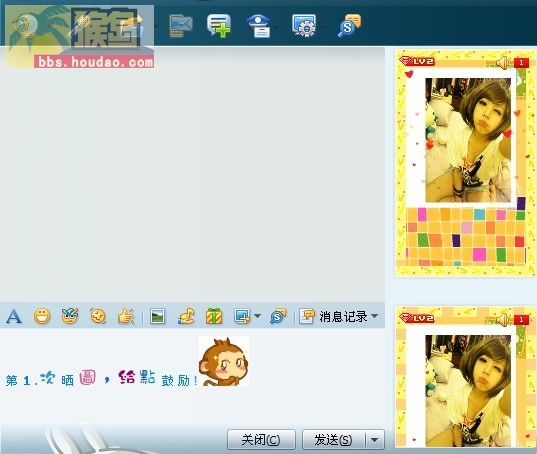Send a window shake nudge
Image resolution: width=537 pixels, height=454 pixels.
click(x=98, y=316)
